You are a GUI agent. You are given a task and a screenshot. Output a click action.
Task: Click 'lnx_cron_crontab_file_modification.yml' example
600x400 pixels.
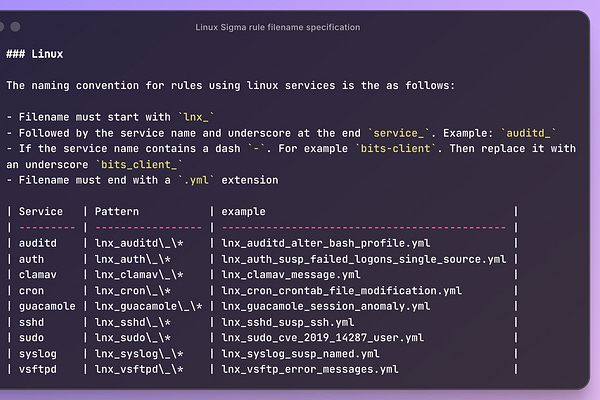pyautogui.click(x=341, y=291)
